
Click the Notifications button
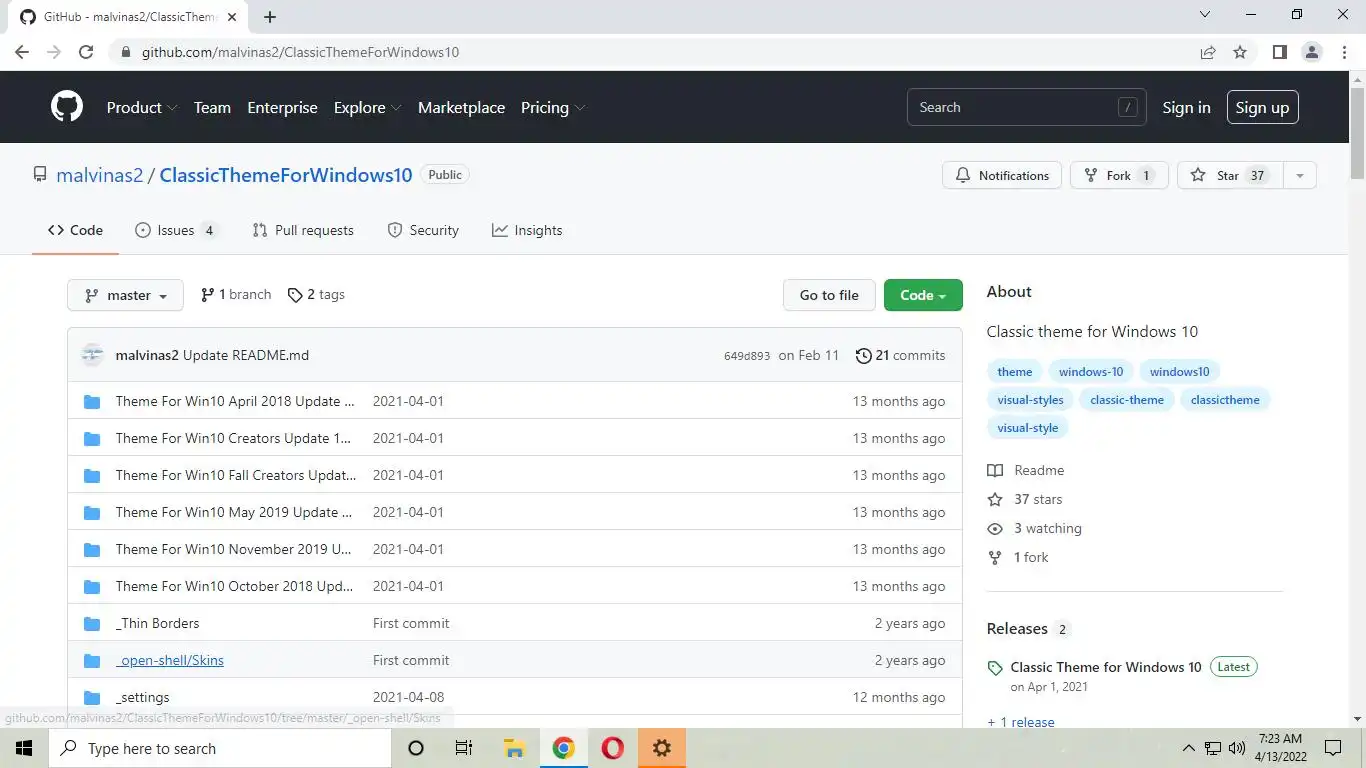click(x=1002, y=175)
